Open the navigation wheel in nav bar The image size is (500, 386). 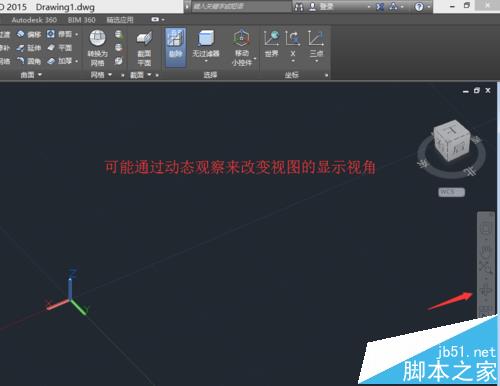click(486, 228)
